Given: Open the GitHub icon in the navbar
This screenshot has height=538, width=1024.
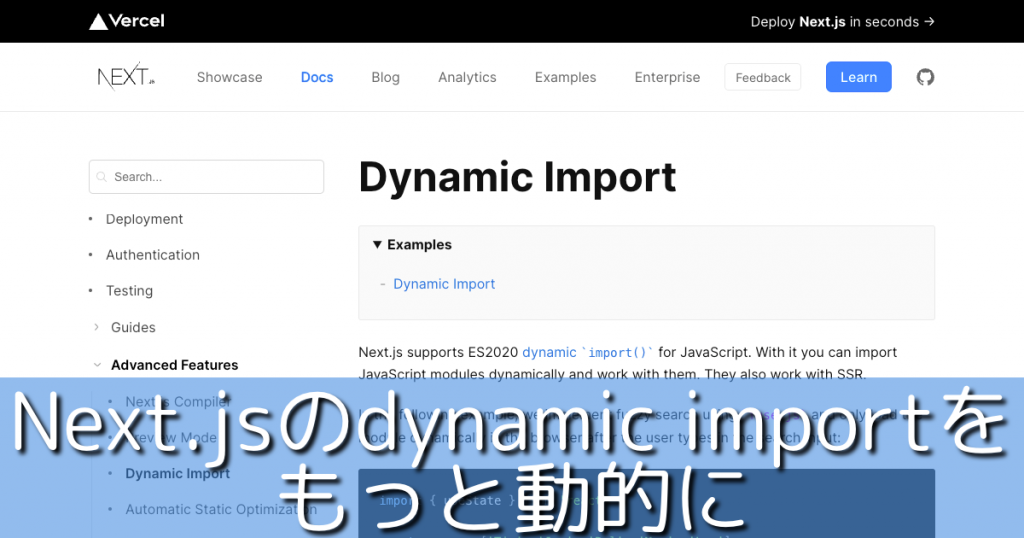Looking at the screenshot, I should [x=925, y=77].
